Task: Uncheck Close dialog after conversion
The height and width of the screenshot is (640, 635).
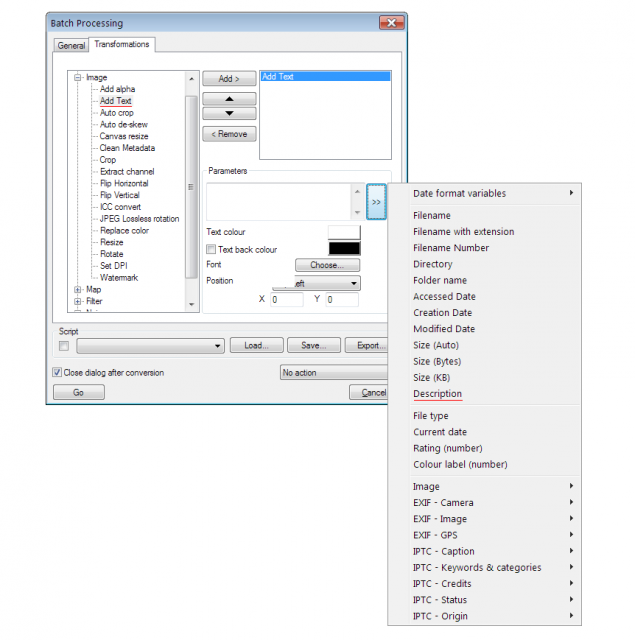Action: click(x=57, y=372)
